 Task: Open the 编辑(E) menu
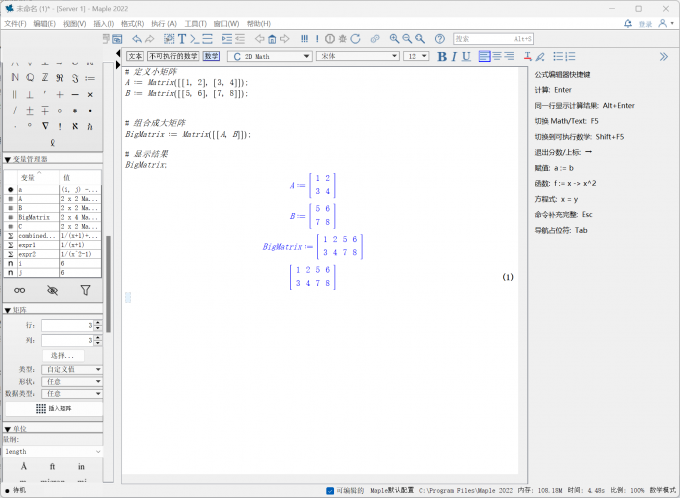point(45,24)
